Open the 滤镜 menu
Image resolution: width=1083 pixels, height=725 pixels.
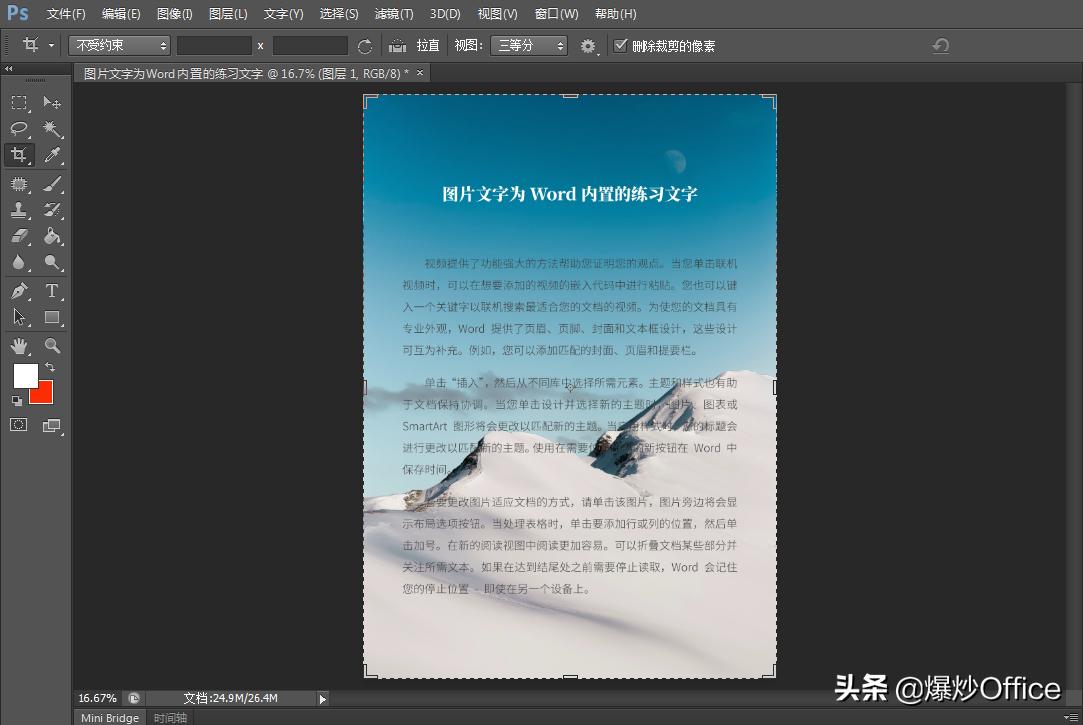[394, 13]
